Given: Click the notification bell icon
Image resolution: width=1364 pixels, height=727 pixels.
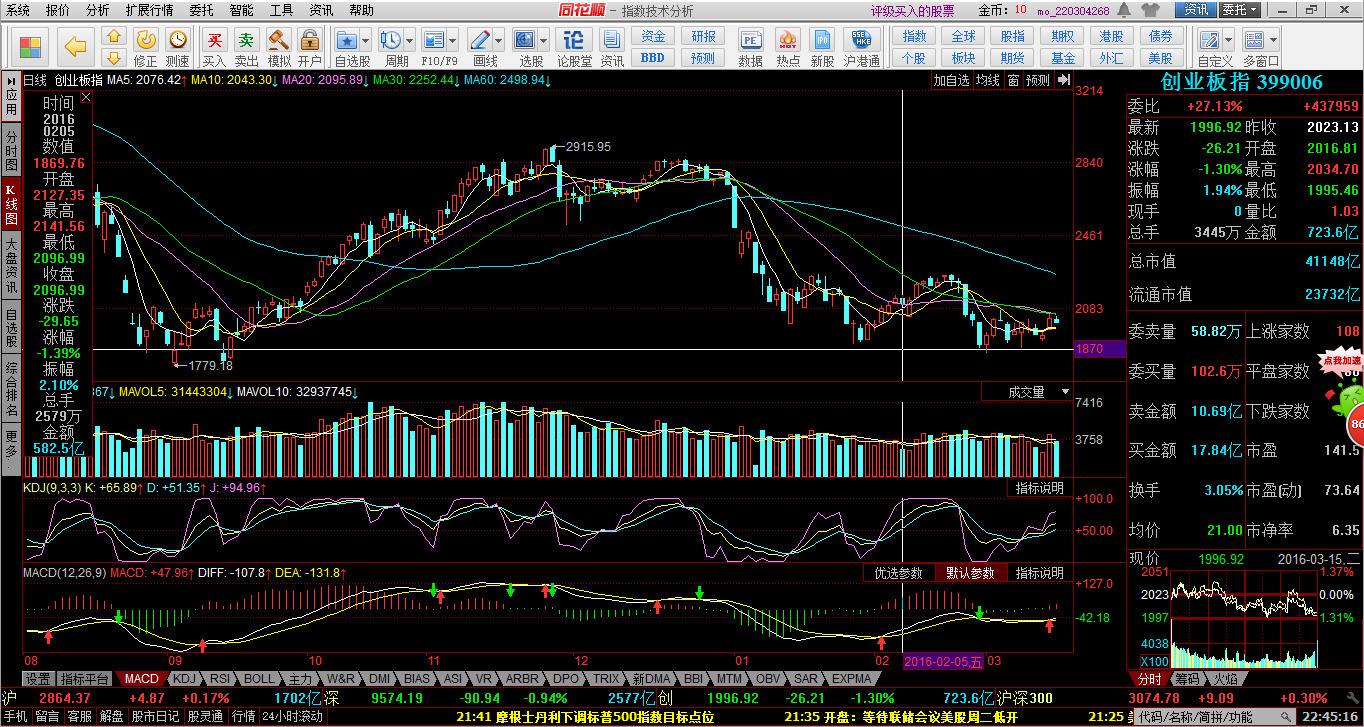Looking at the screenshot, I should coord(1125,10).
